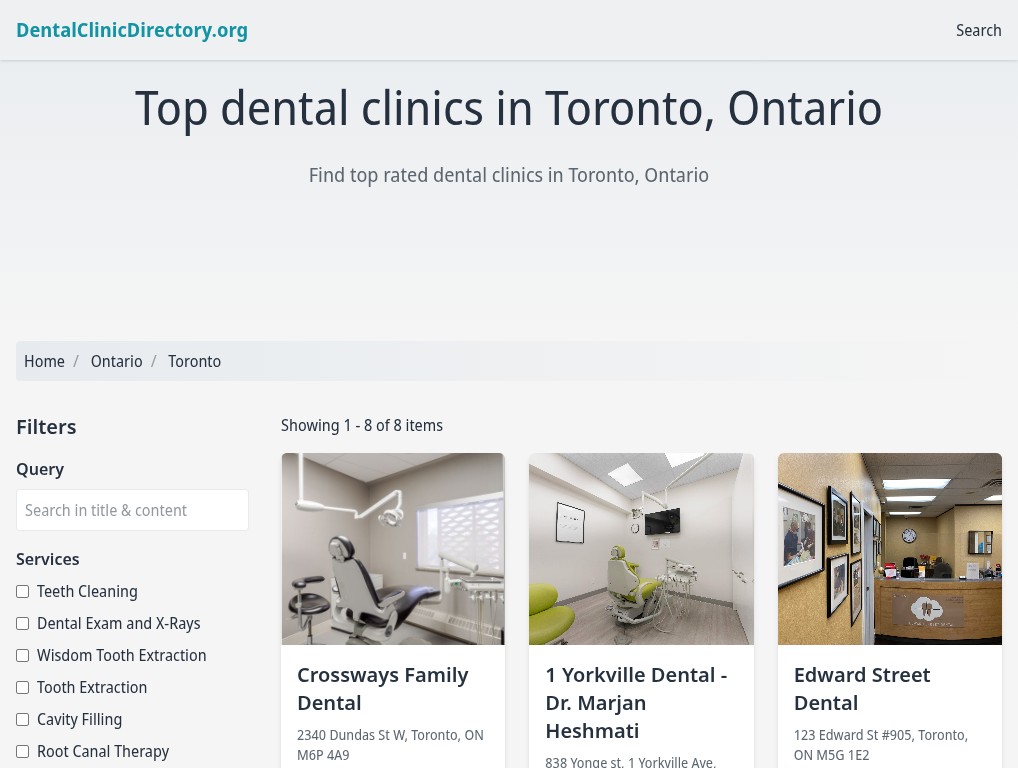This screenshot has width=1018, height=768.
Task: Enable the Root Canal Therapy checkbox
Action: [x=23, y=751]
